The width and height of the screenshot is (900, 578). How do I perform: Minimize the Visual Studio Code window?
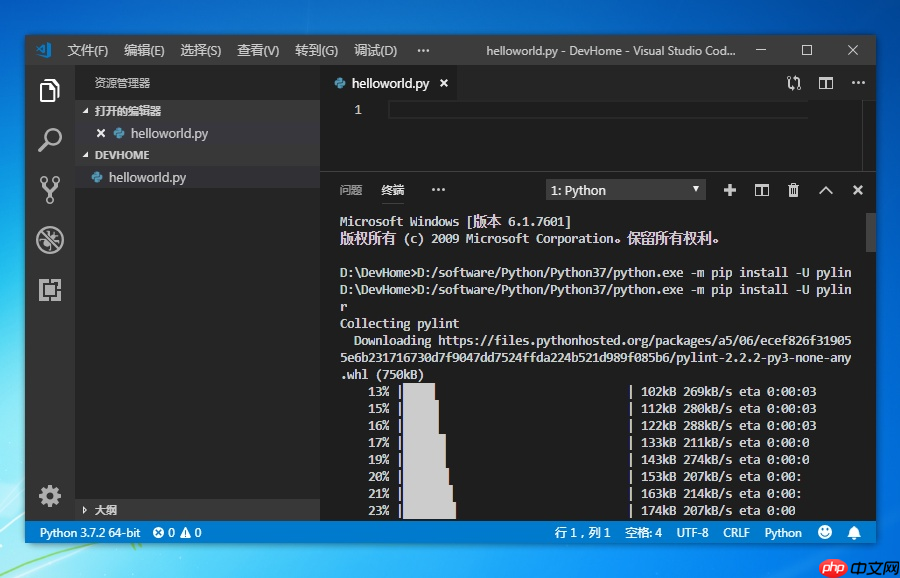[x=761, y=51]
